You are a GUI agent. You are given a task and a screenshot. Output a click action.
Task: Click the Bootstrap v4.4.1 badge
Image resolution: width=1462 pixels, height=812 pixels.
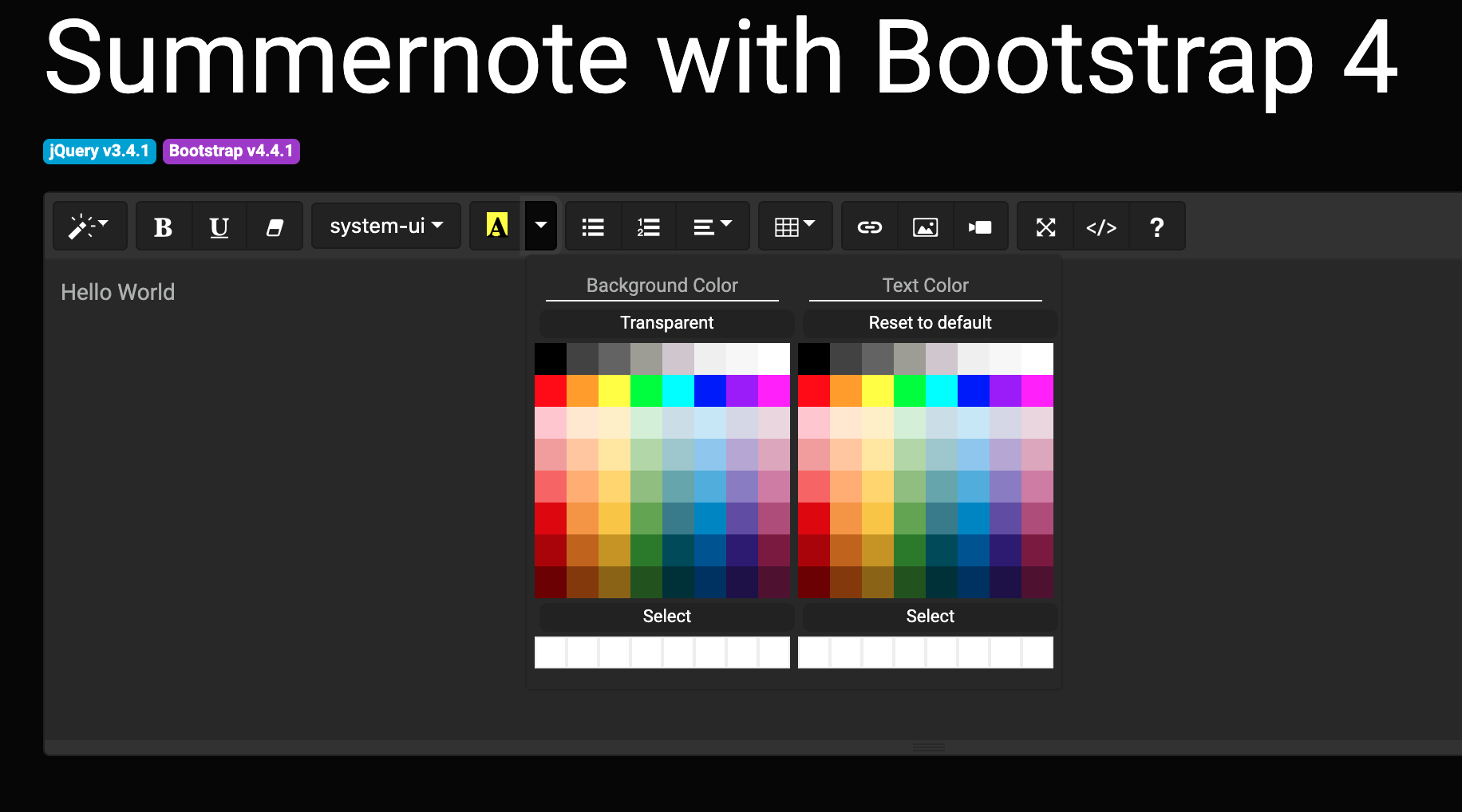pyautogui.click(x=231, y=151)
